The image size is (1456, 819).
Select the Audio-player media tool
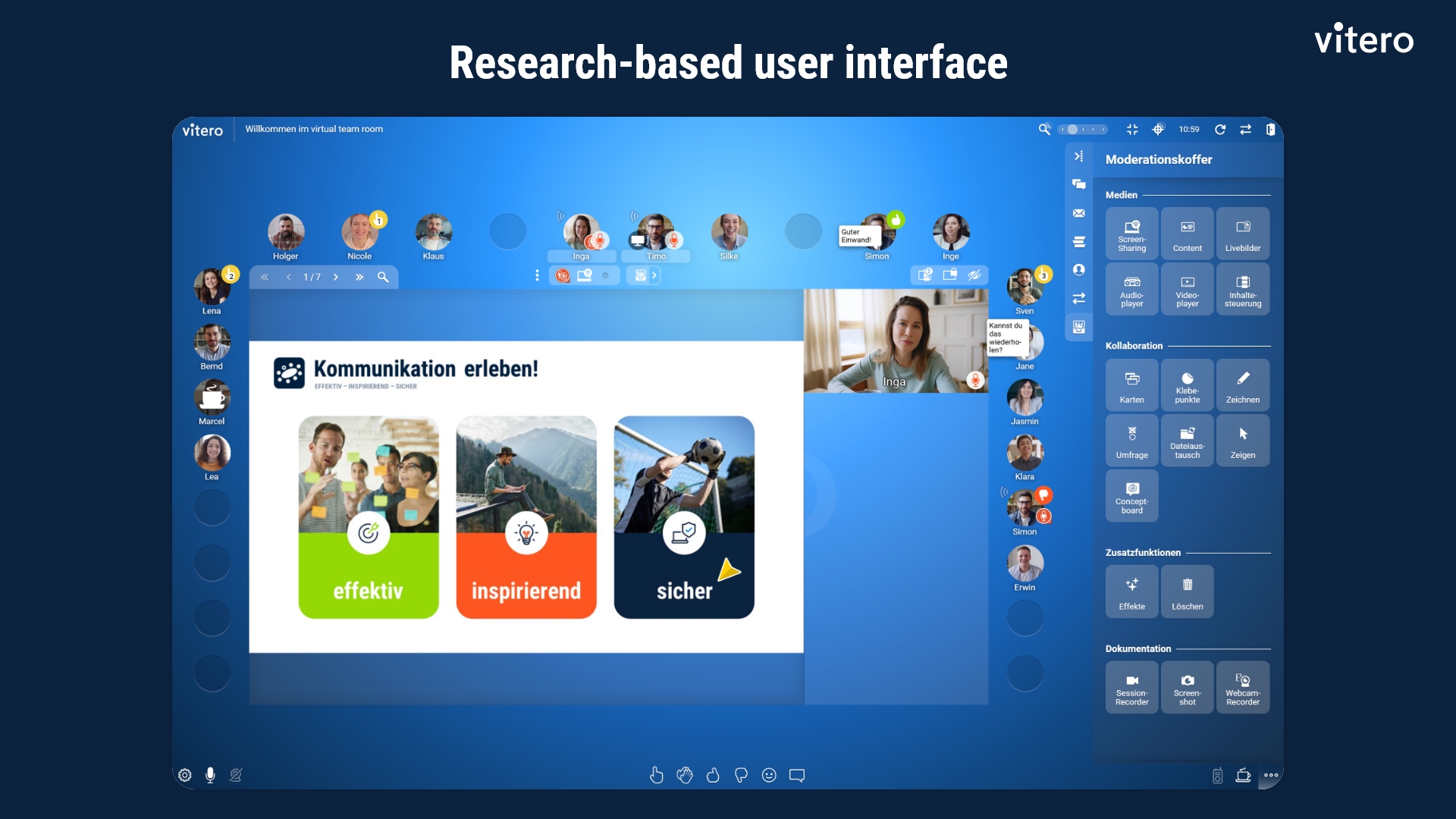pyautogui.click(x=1131, y=289)
